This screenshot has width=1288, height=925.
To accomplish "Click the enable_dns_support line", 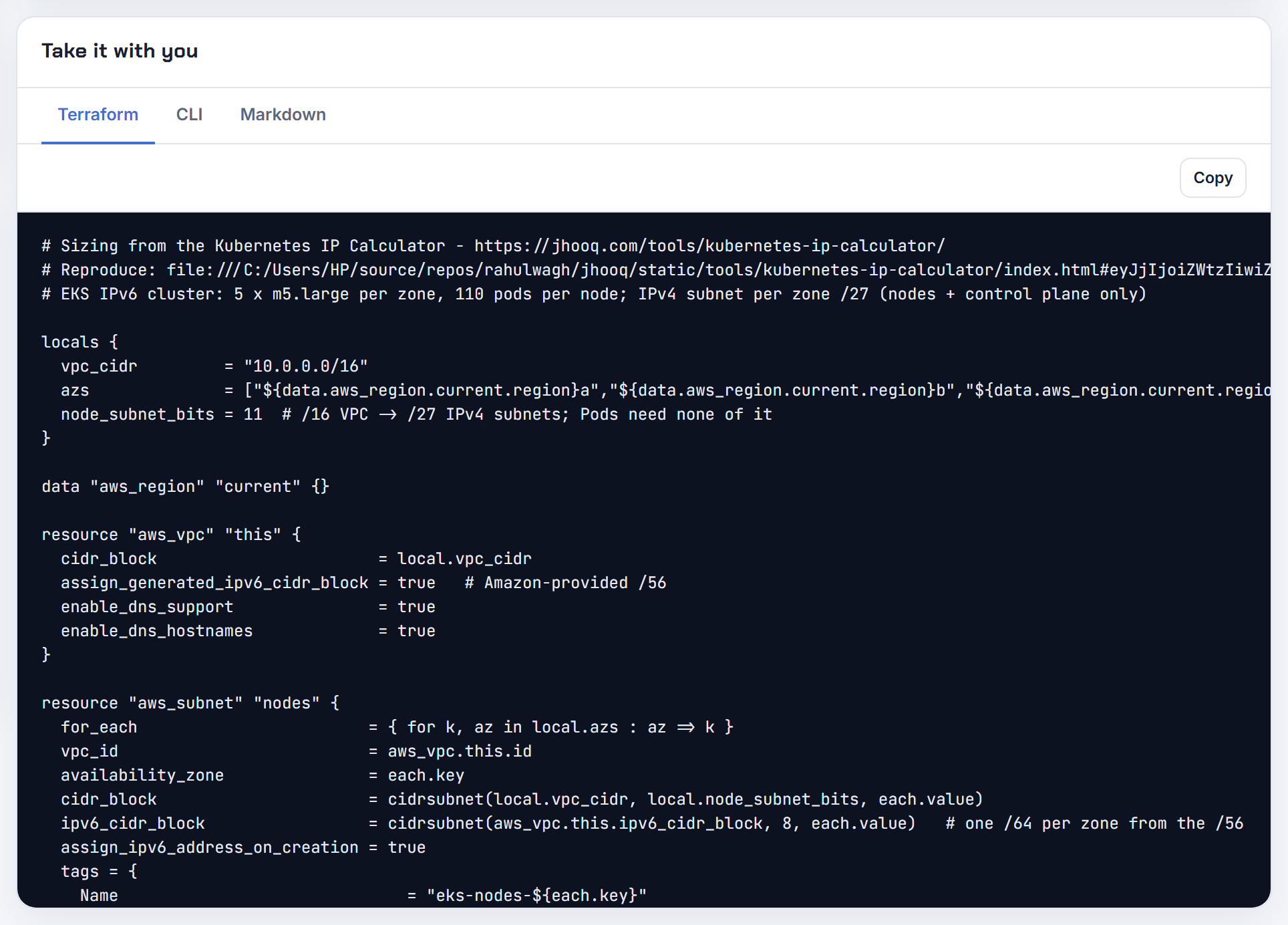I will pyautogui.click(x=248, y=607).
